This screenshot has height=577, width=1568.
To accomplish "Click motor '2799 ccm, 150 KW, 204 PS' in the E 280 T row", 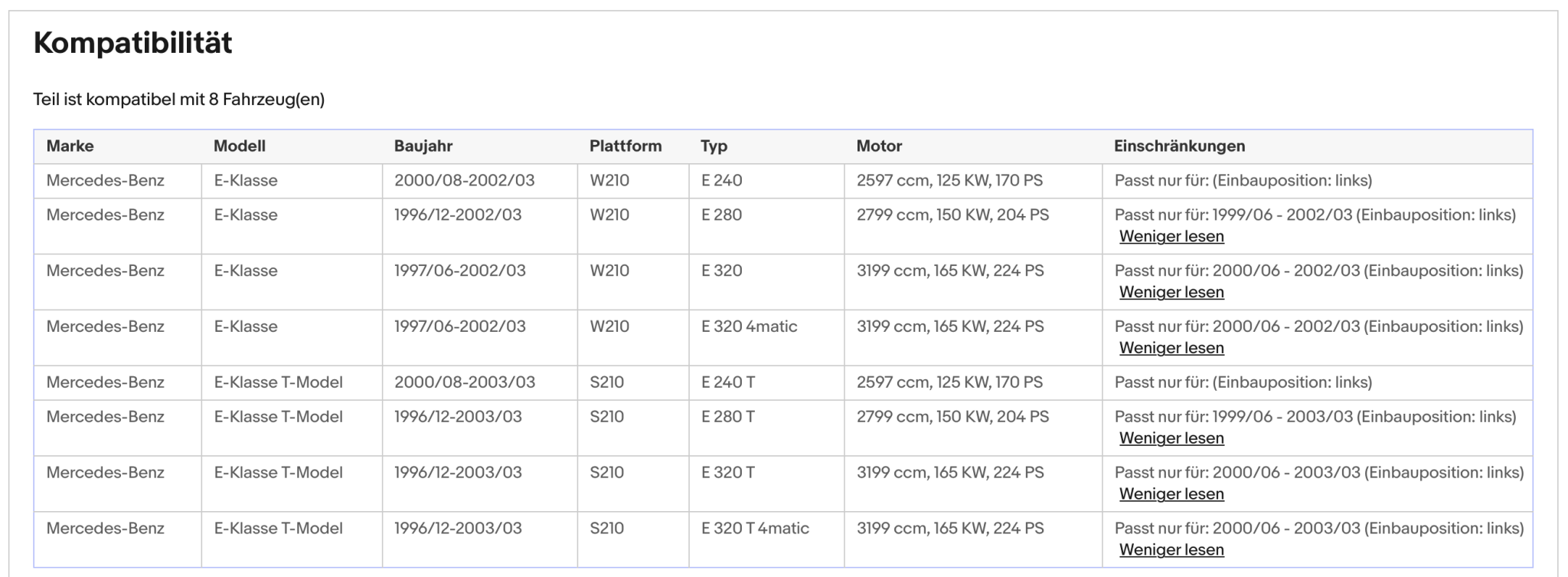I will 953,417.
